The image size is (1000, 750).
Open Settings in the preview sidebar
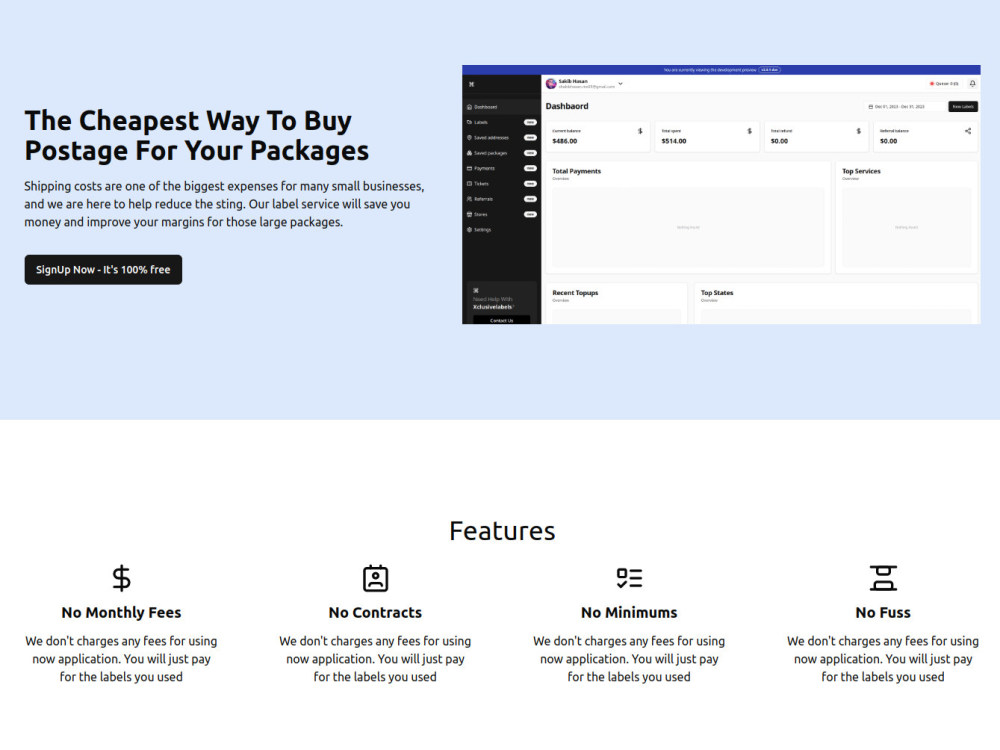tap(501, 230)
